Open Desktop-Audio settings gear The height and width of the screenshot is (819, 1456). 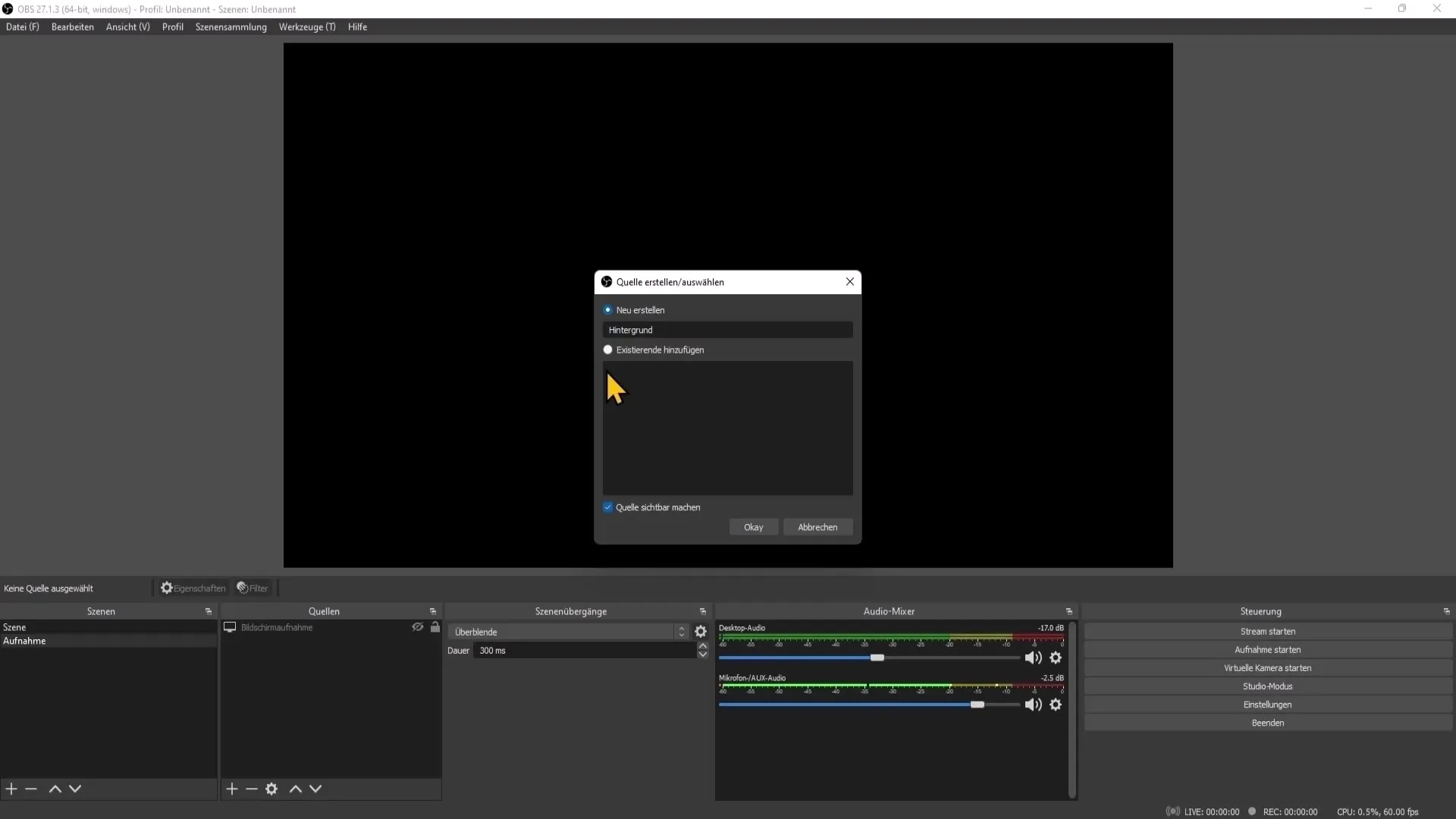(x=1056, y=657)
